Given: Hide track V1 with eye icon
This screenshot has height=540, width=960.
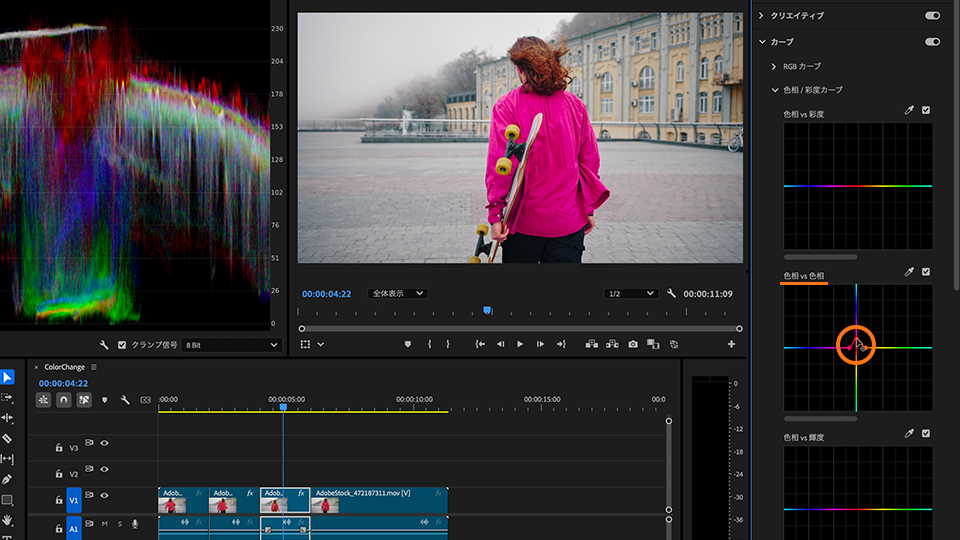Looking at the screenshot, I should tap(105, 495).
